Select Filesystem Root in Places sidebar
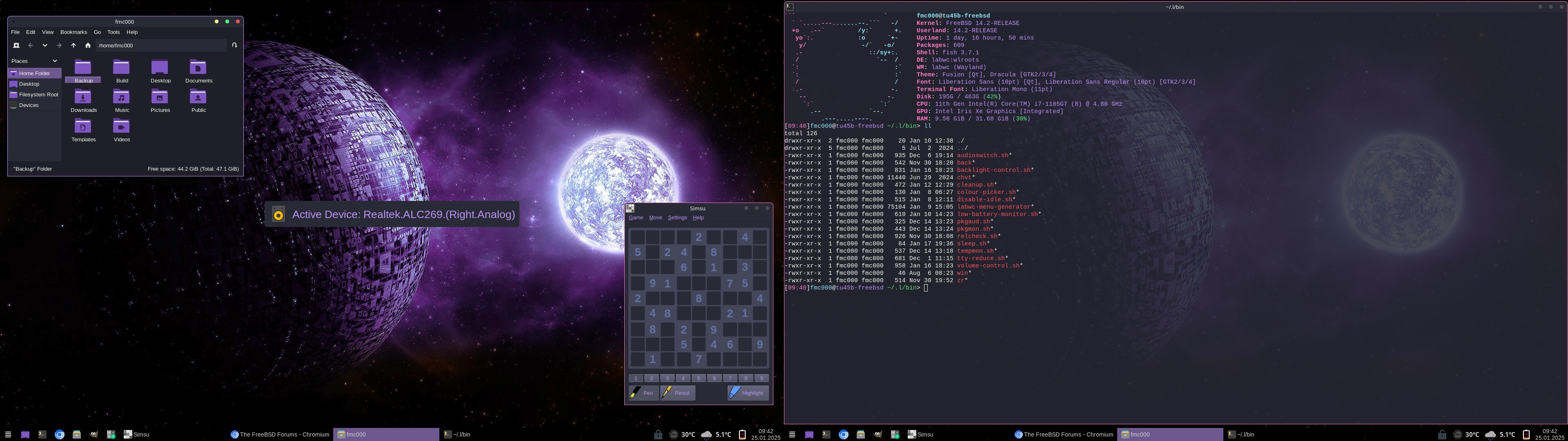Screen dimensions: 1568x441 tap(35, 94)
